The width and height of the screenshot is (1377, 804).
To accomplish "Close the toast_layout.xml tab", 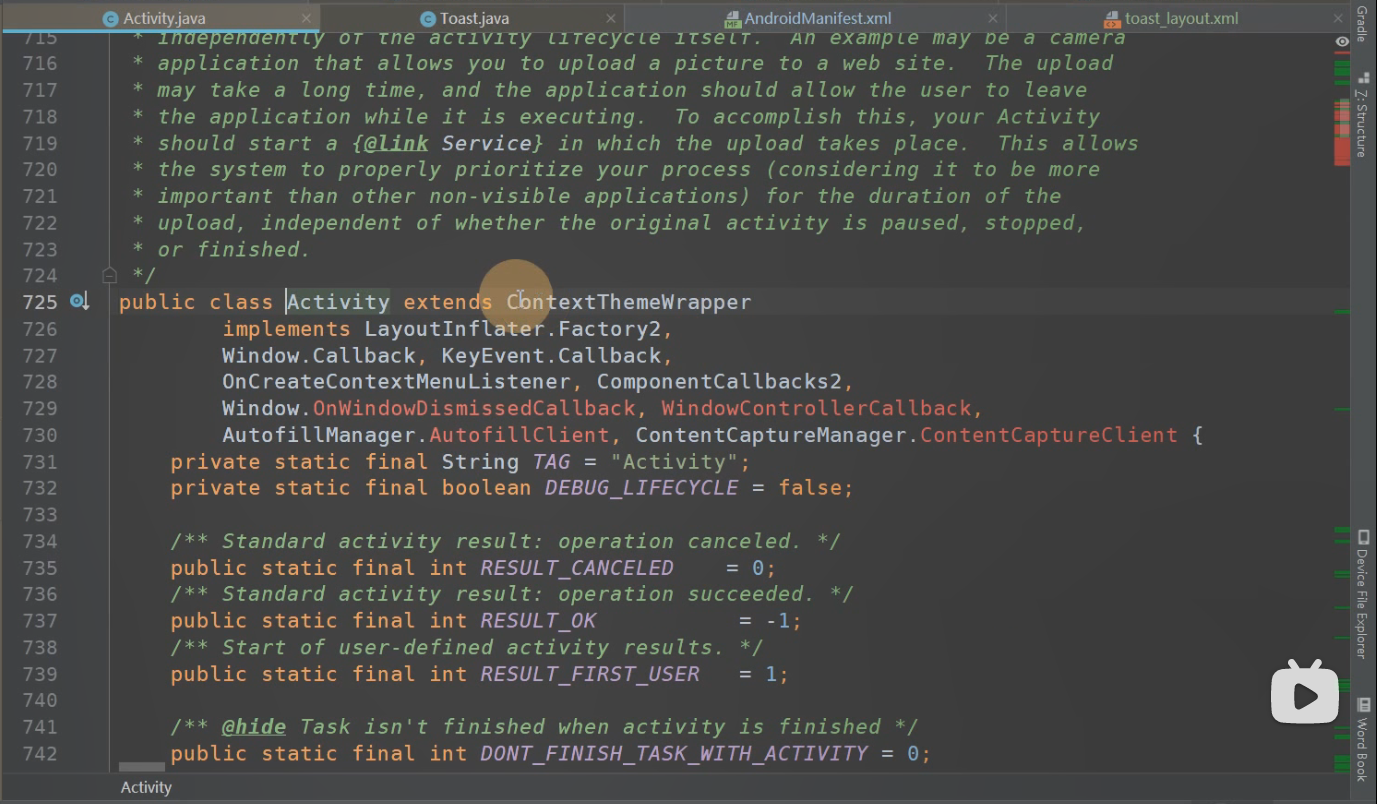I will point(1337,19).
